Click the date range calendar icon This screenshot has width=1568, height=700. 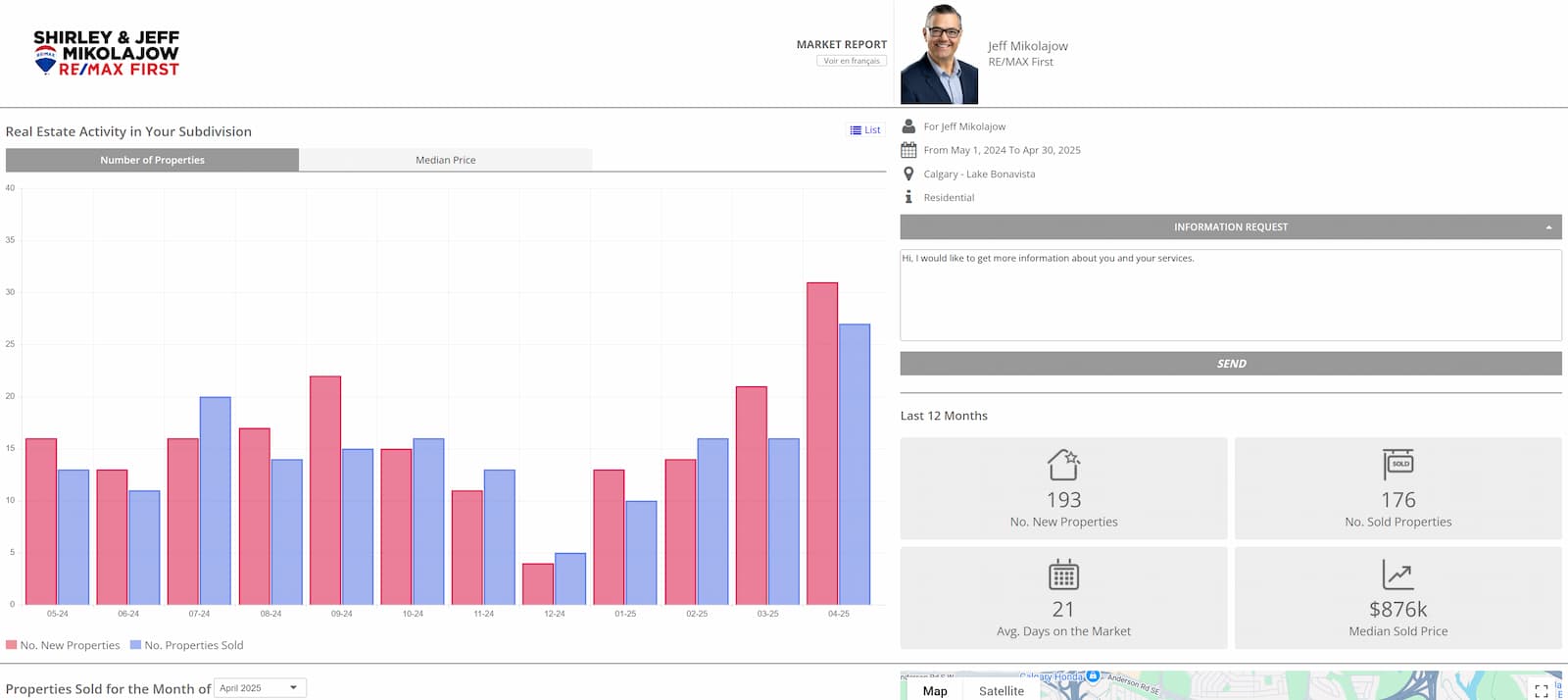click(x=908, y=150)
